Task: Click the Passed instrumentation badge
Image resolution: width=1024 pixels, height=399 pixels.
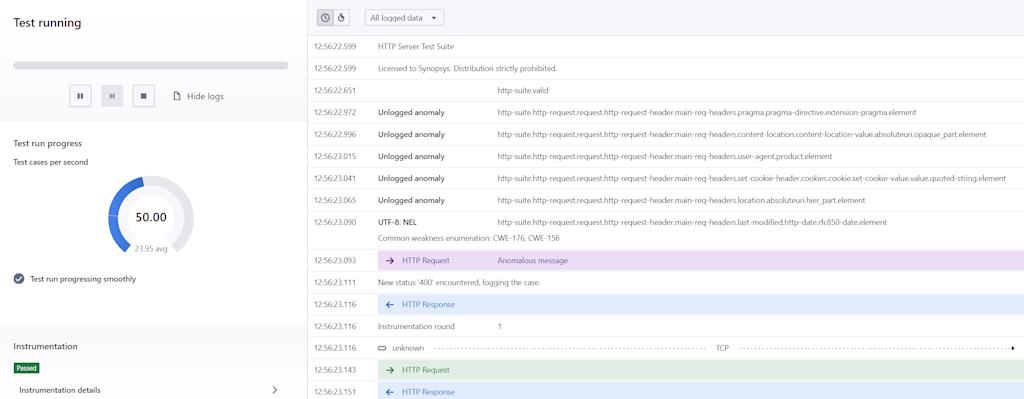Action: point(27,368)
